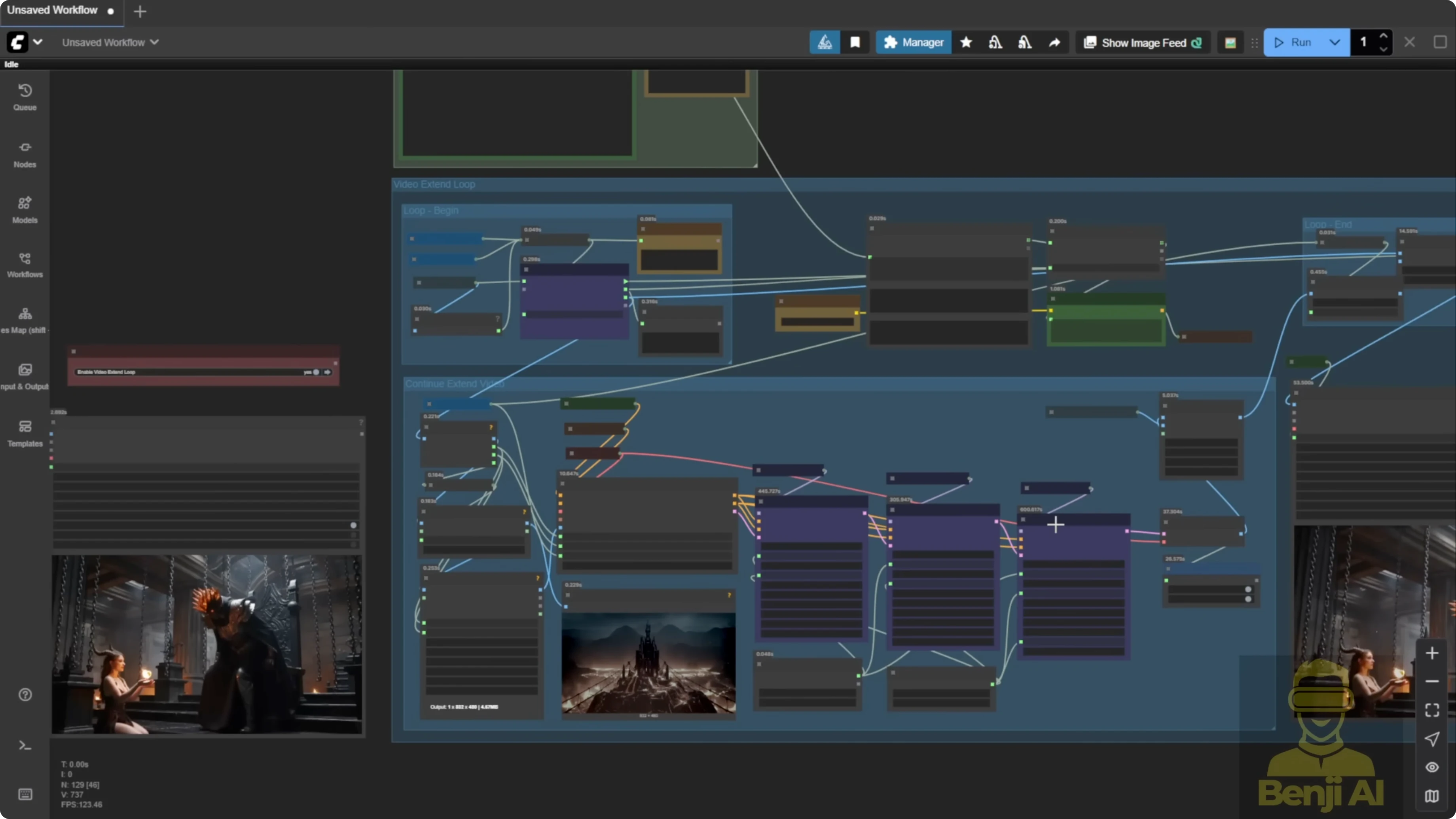The image size is (1456, 819).
Task: Open the ComfyUI Manager
Action: (x=913, y=42)
